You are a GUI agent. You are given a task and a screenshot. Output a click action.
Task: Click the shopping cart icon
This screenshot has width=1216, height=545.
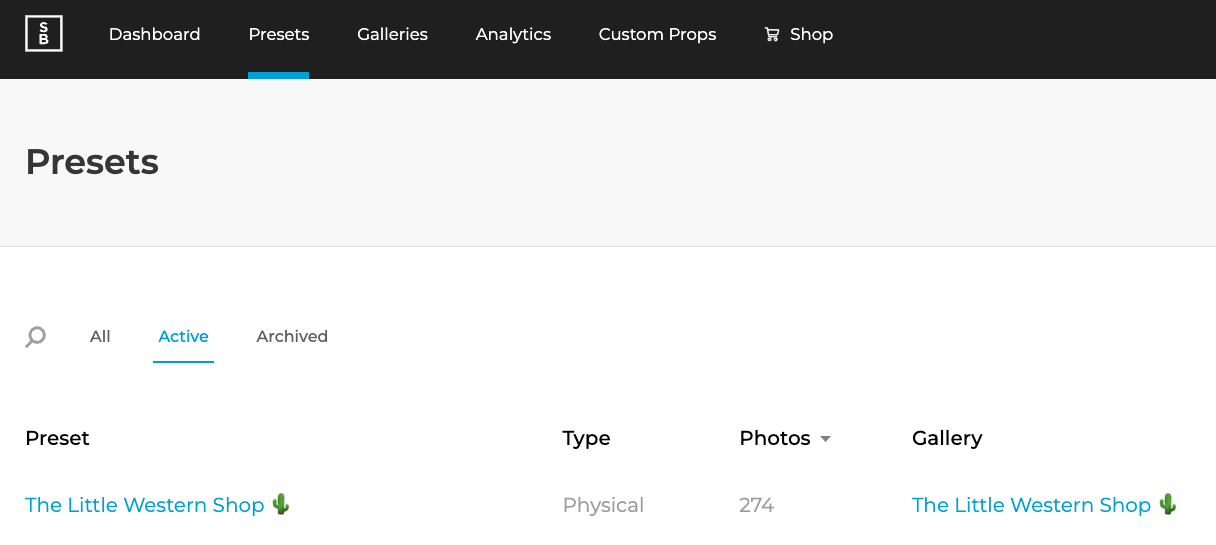[x=772, y=34]
